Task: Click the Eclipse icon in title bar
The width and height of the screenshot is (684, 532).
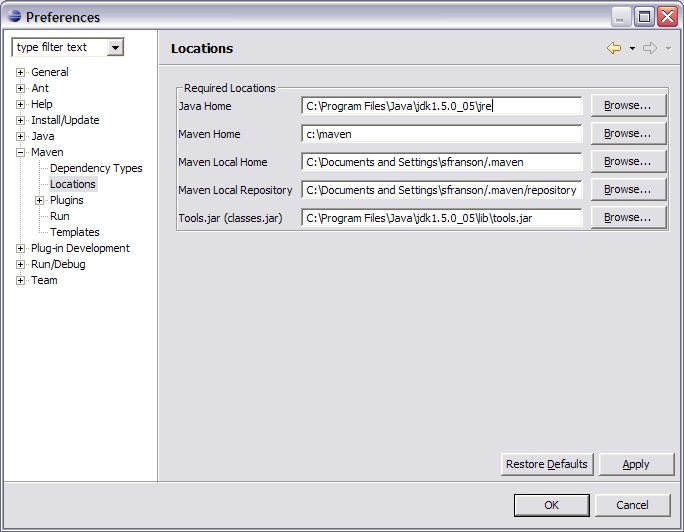Action: (x=14, y=16)
